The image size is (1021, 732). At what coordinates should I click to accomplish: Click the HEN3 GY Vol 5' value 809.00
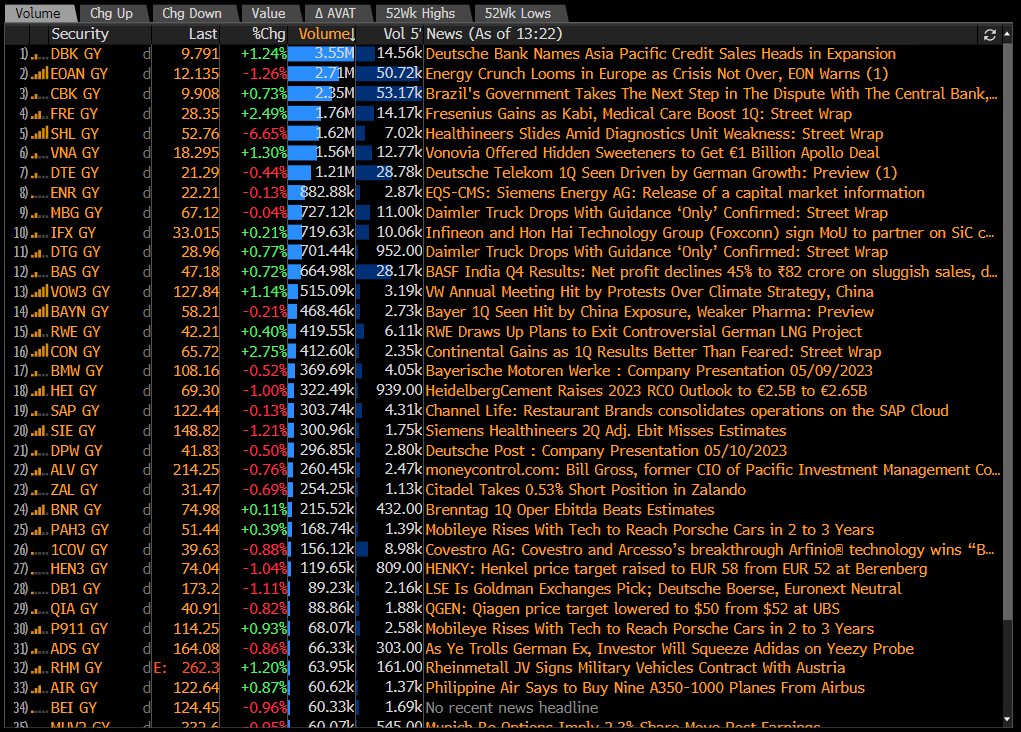click(399, 569)
